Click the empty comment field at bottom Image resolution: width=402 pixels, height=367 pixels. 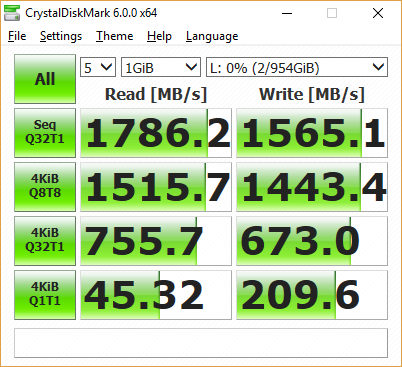201,343
